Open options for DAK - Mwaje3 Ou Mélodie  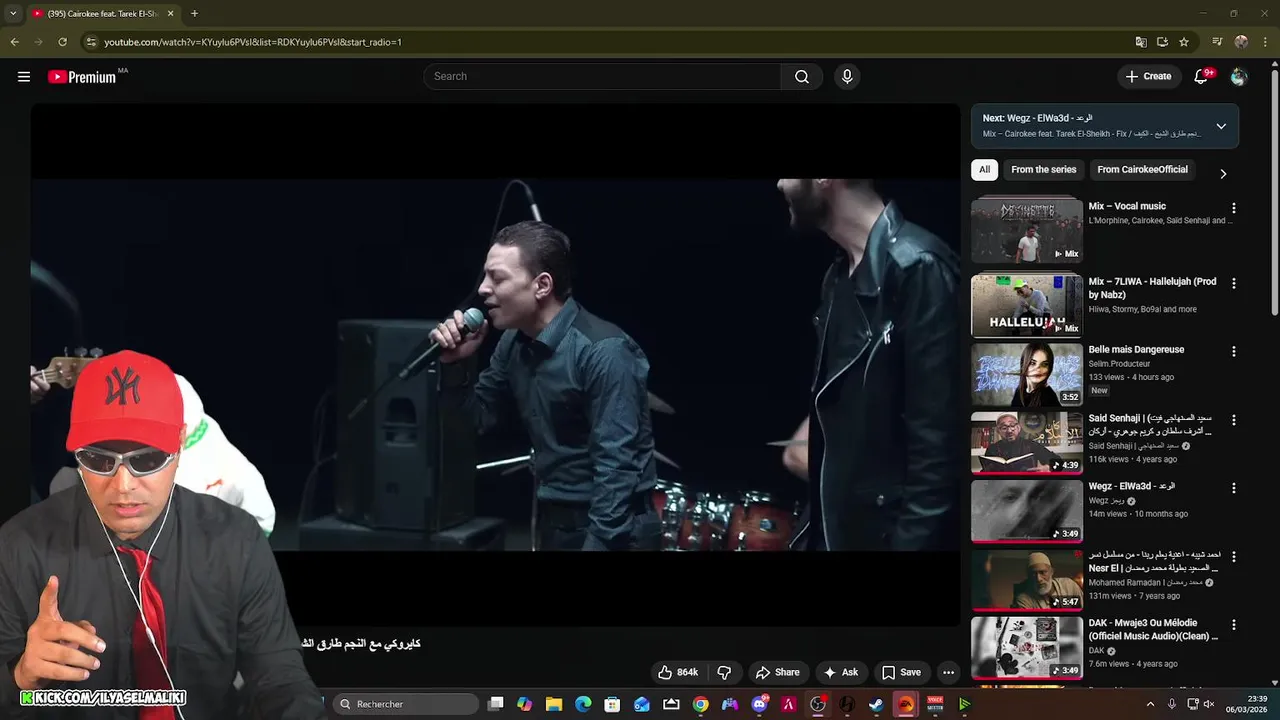(1233, 624)
